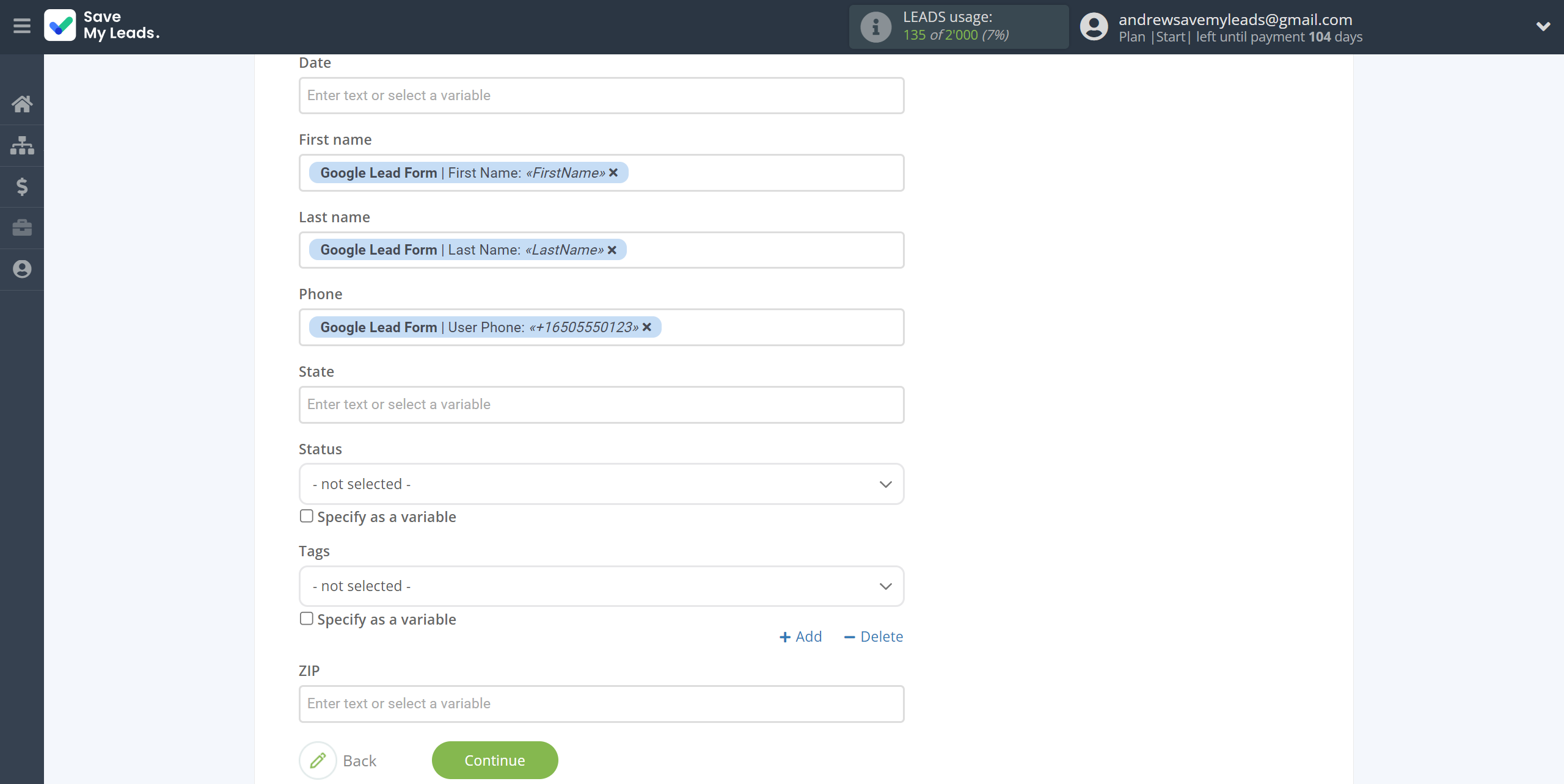Viewport: 1564px width, 784px height.
Task: Click the user/account icon in sidebar
Action: tap(22, 268)
